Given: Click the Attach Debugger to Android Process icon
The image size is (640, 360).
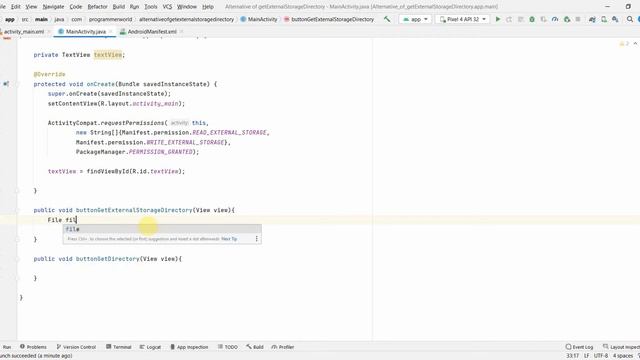Looking at the screenshot, I should [x=567, y=19].
